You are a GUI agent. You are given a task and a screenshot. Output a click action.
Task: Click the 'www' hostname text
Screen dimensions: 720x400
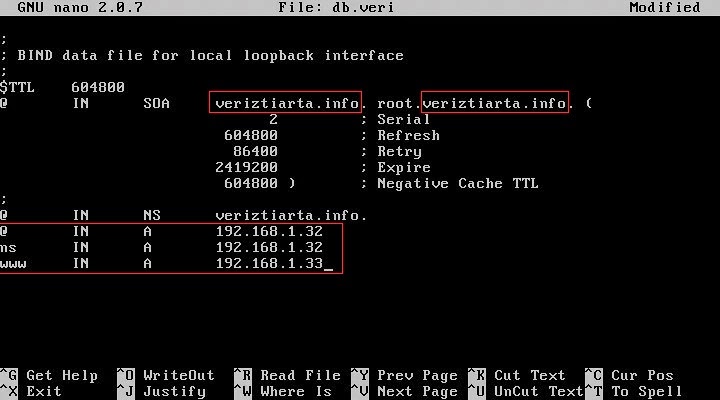(13, 264)
